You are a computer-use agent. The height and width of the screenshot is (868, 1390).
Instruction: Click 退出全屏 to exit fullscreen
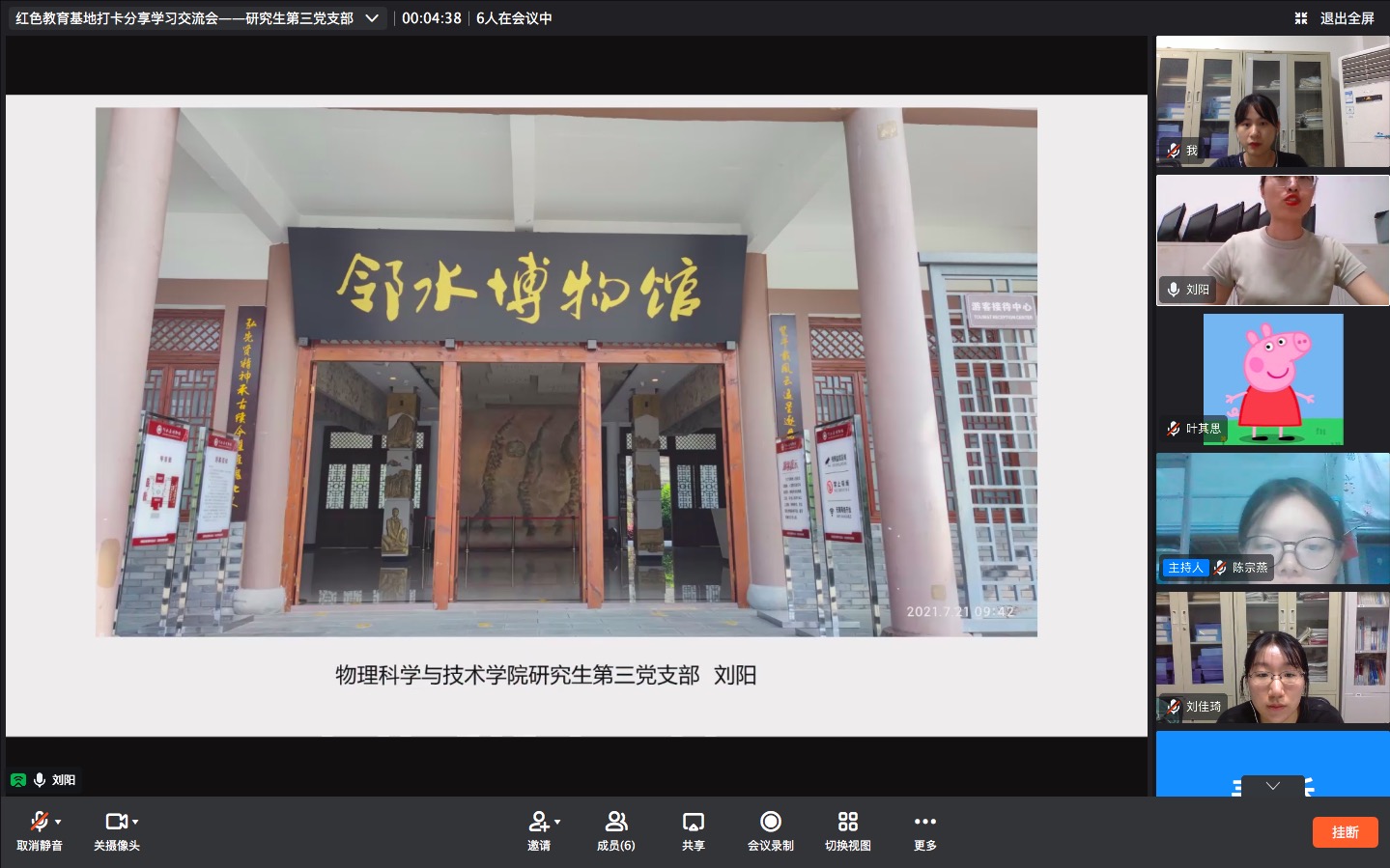(x=1335, y=18)
